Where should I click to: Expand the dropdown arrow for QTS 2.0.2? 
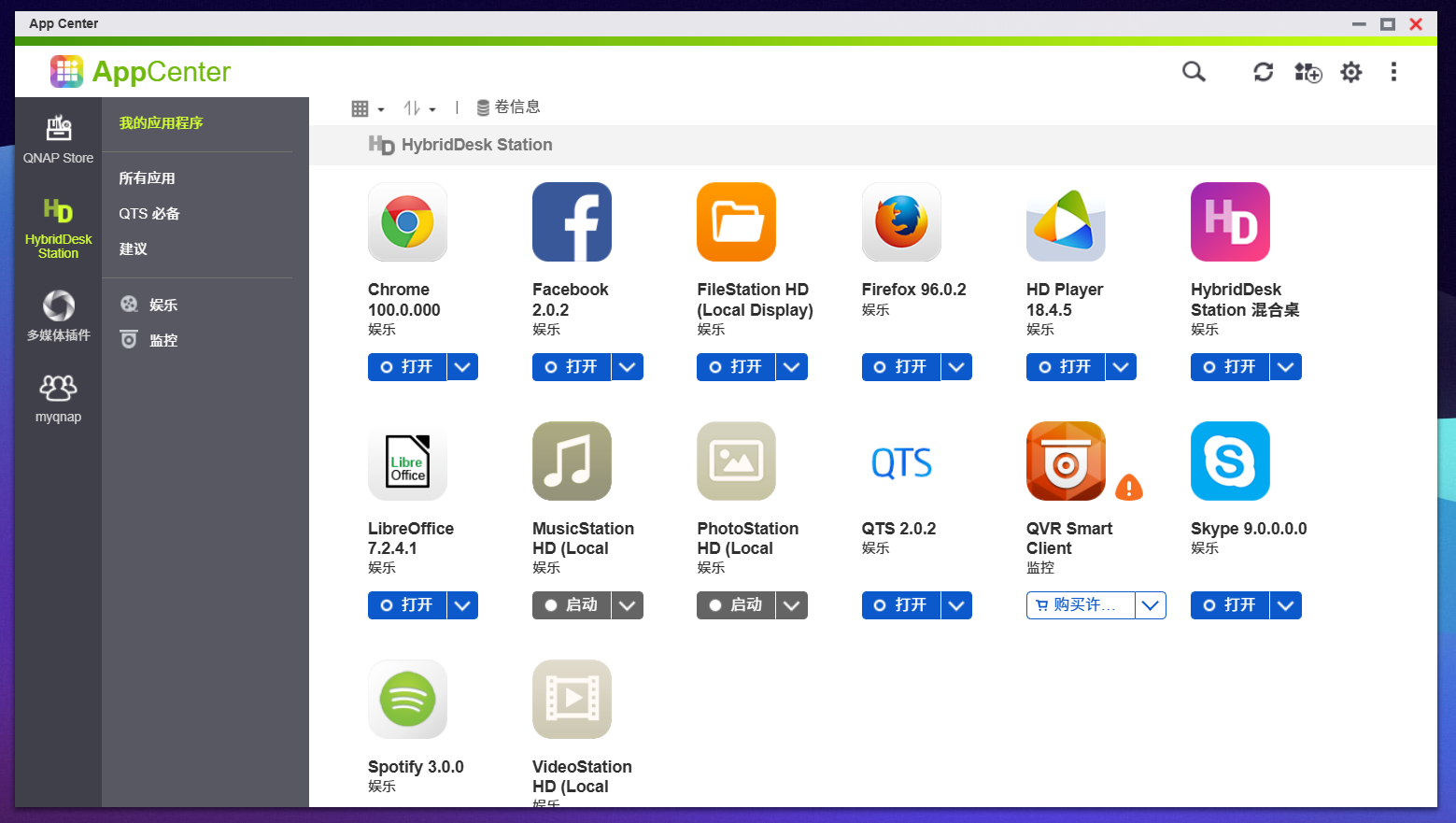click(956, 605)
